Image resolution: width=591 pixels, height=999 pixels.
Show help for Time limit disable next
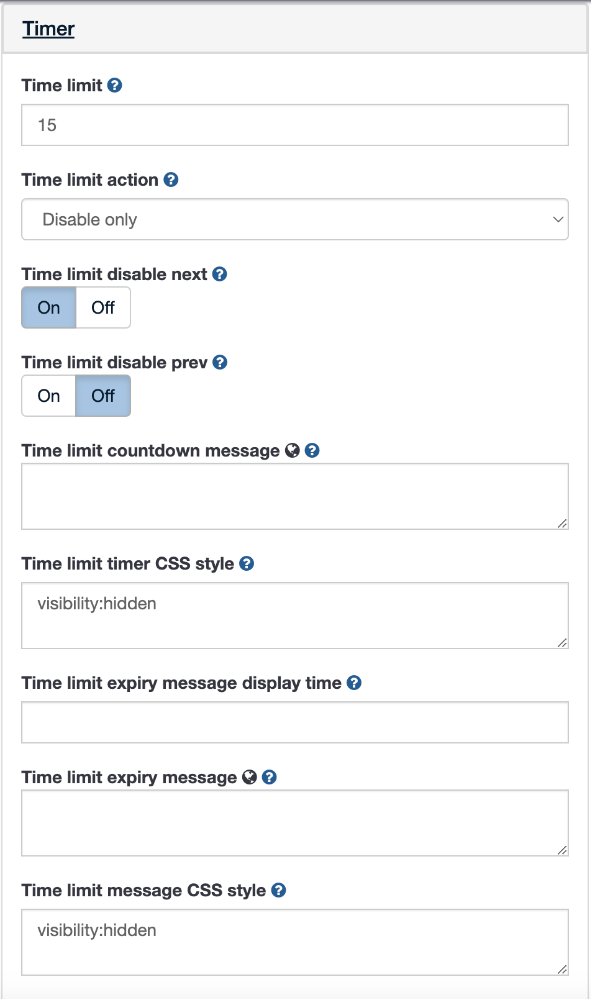[x=220, y=274]
